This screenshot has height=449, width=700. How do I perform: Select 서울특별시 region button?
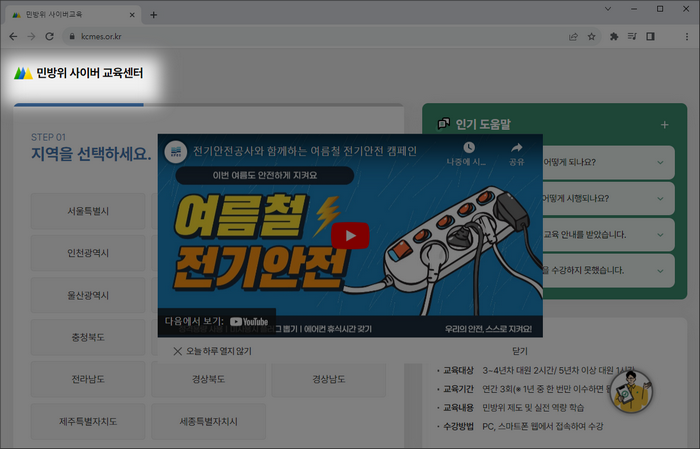click(x=88, y=212)
